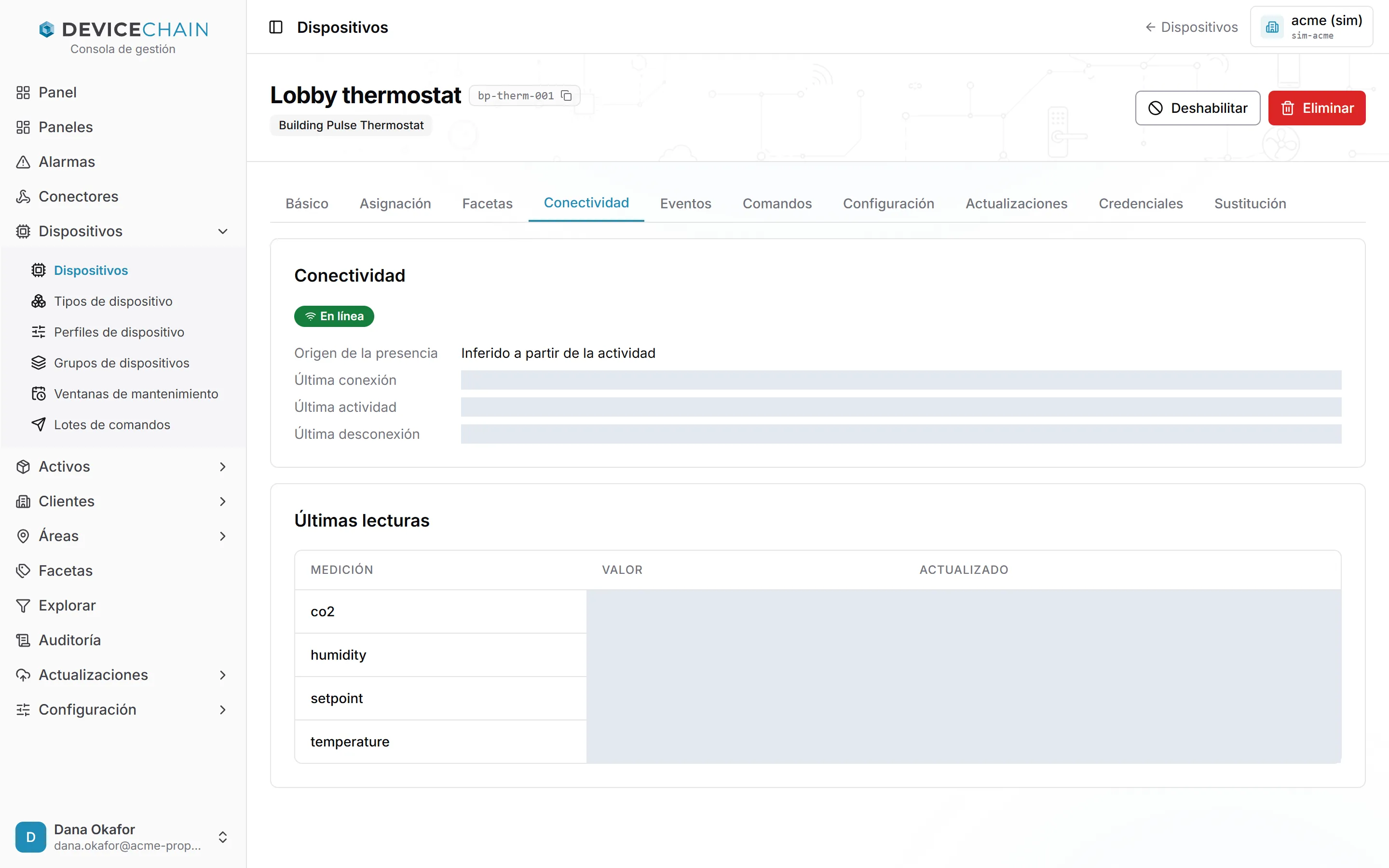1389x868 pixels.
Task: Open the acme (sim) tenant selector
Action: (1311, 27)
